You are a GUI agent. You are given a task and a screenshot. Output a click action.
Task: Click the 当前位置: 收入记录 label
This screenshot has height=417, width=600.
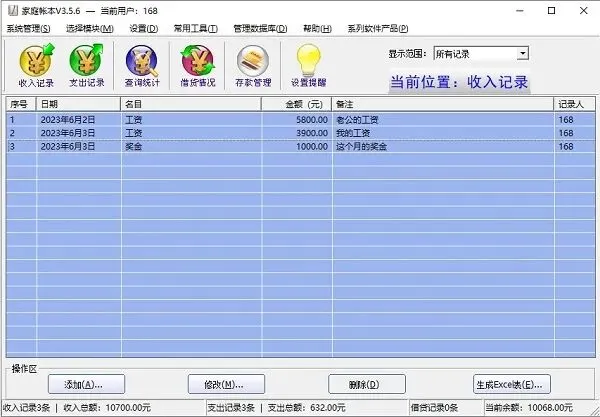pos(459,82)
